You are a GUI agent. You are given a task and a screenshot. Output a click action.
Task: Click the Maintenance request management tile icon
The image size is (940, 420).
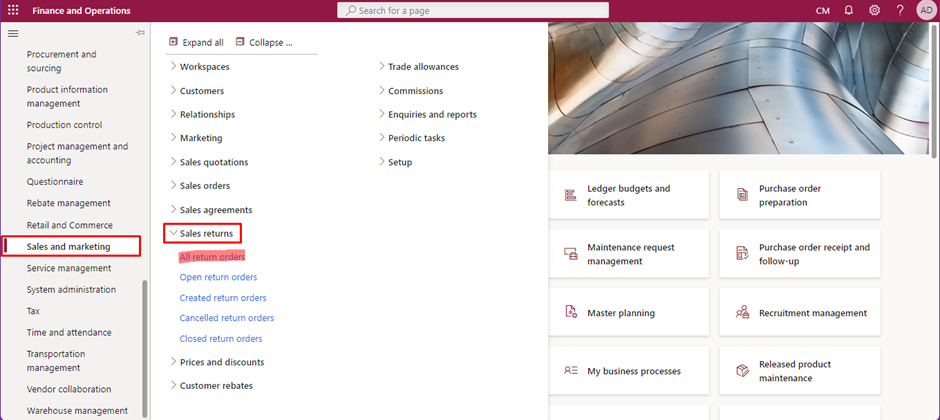pos(570,253)
